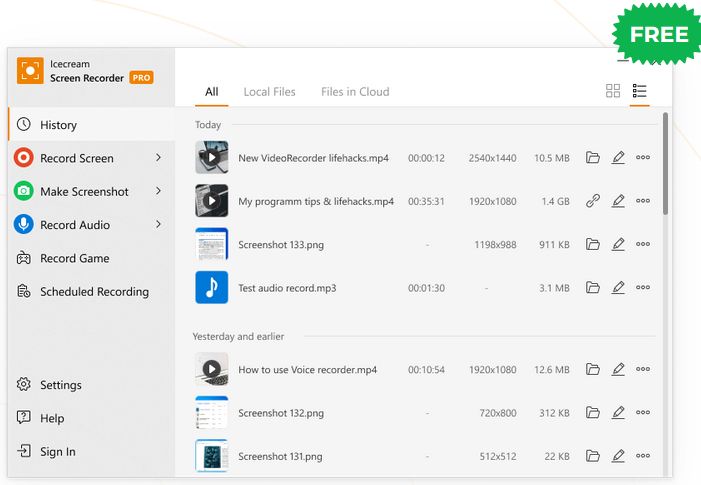Copy link icon for My programm tips video
The image size is (701, 485).
coord(593,201)
